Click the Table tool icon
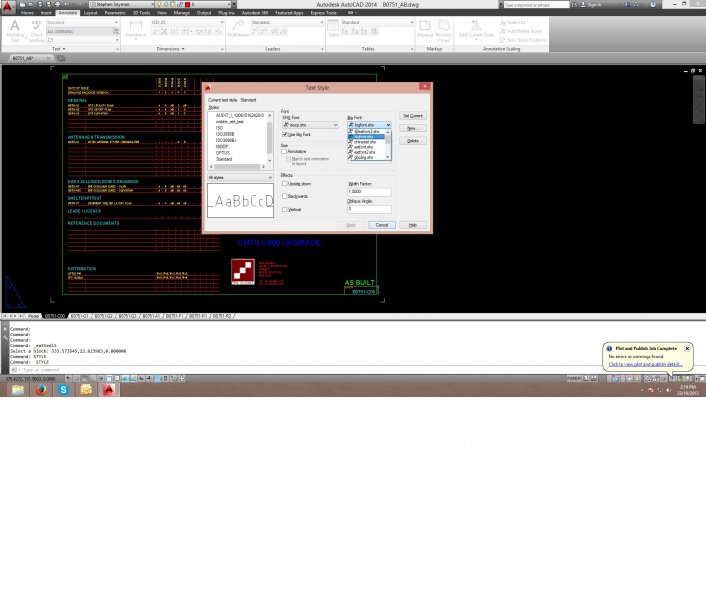 click(x=333, y=26)
